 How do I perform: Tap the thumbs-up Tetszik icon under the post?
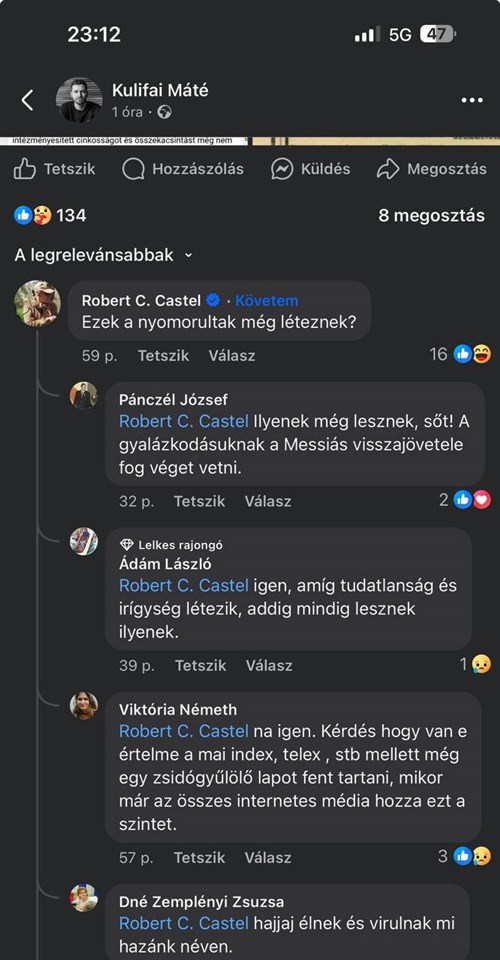[x=24, y=169]
